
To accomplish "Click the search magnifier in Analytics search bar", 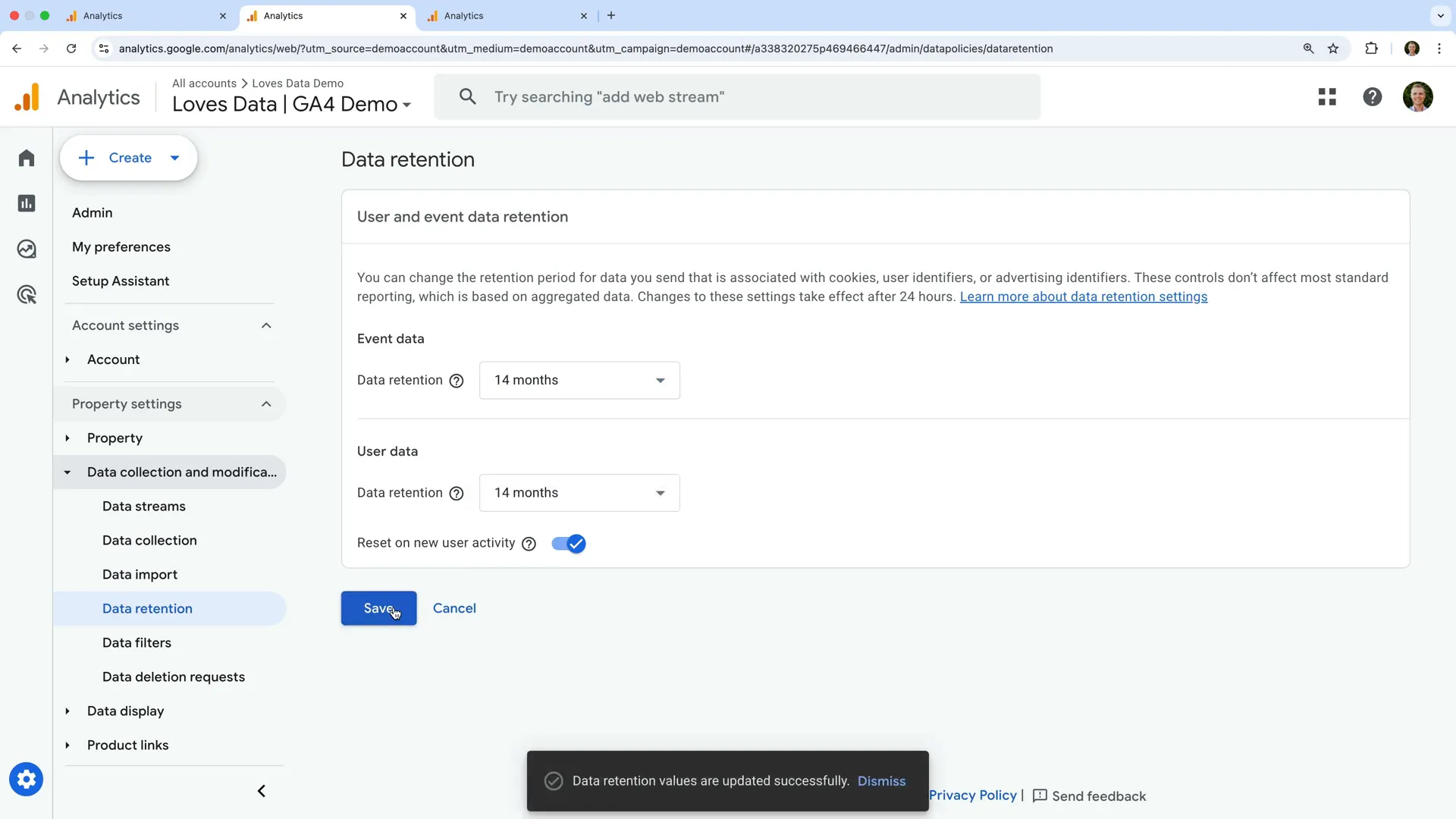I will pos(468,96).
